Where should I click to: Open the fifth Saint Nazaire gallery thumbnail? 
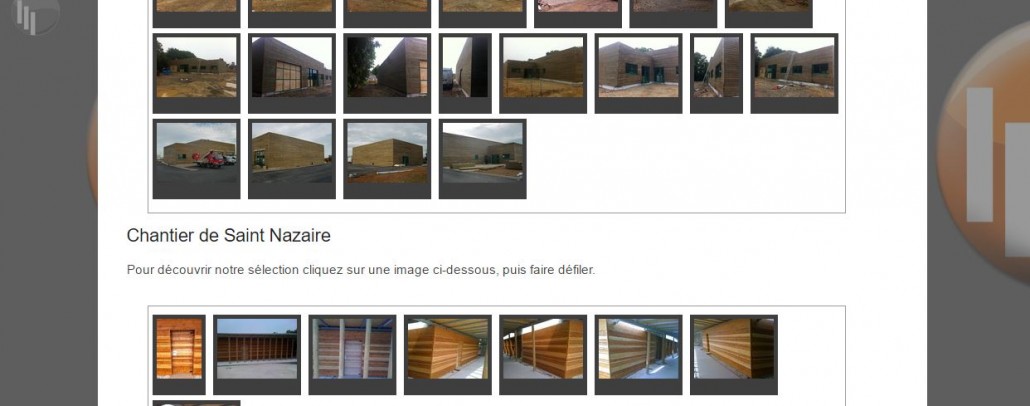(543, 355)
